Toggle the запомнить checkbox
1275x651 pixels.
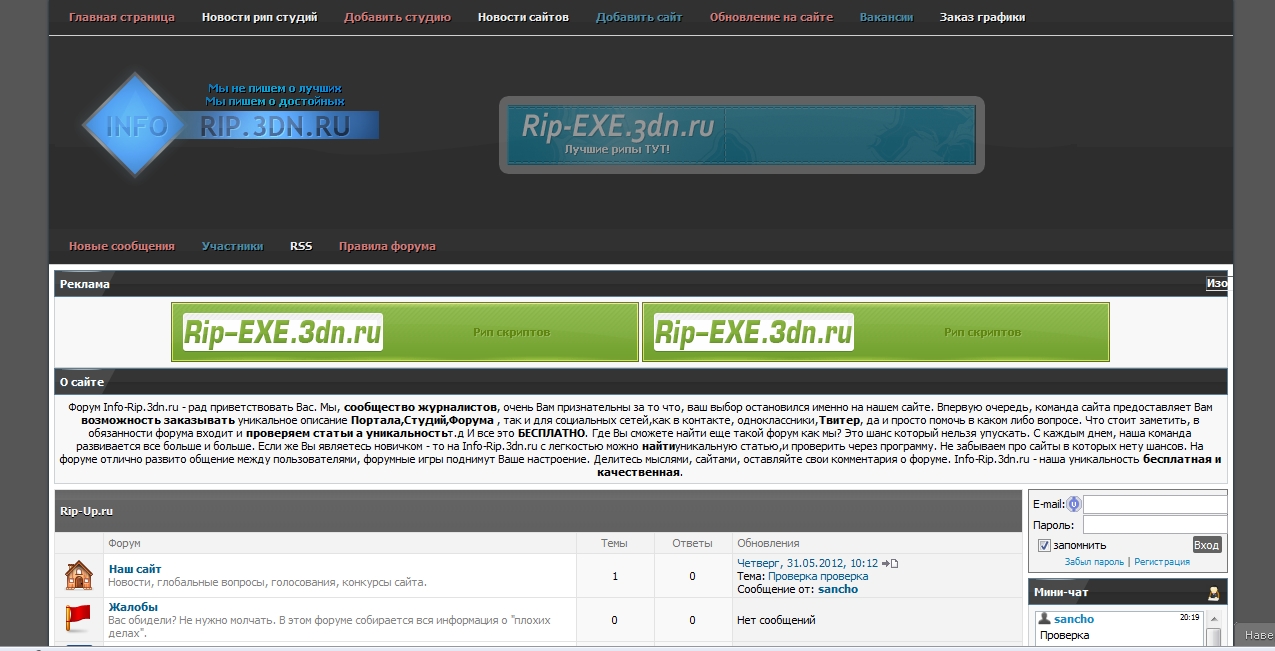pos(1044,545)
